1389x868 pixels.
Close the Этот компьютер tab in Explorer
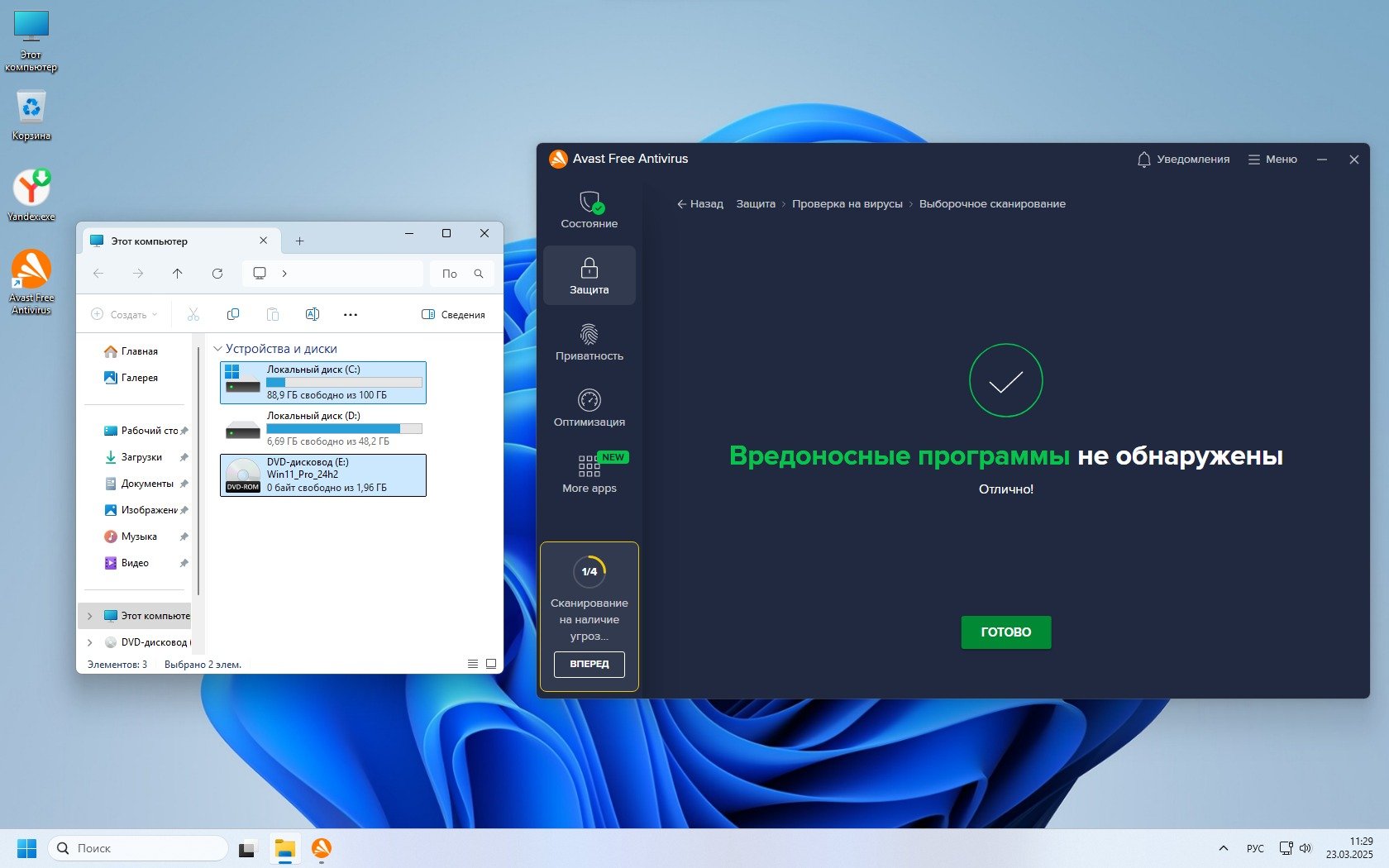tap(263, 241)
